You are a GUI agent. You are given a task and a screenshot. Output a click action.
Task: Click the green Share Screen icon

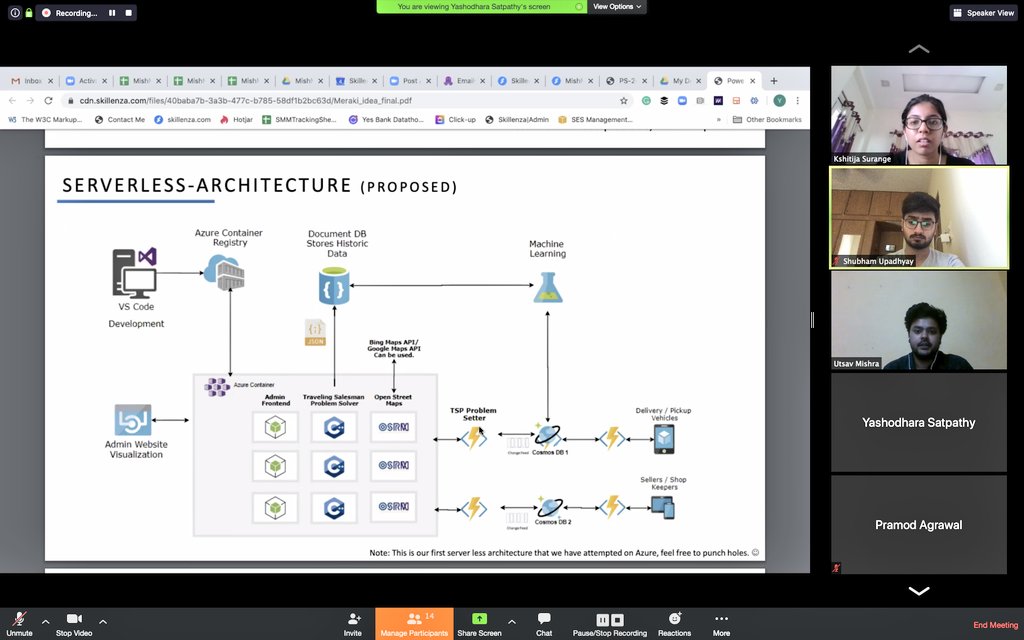click(479, 618)
